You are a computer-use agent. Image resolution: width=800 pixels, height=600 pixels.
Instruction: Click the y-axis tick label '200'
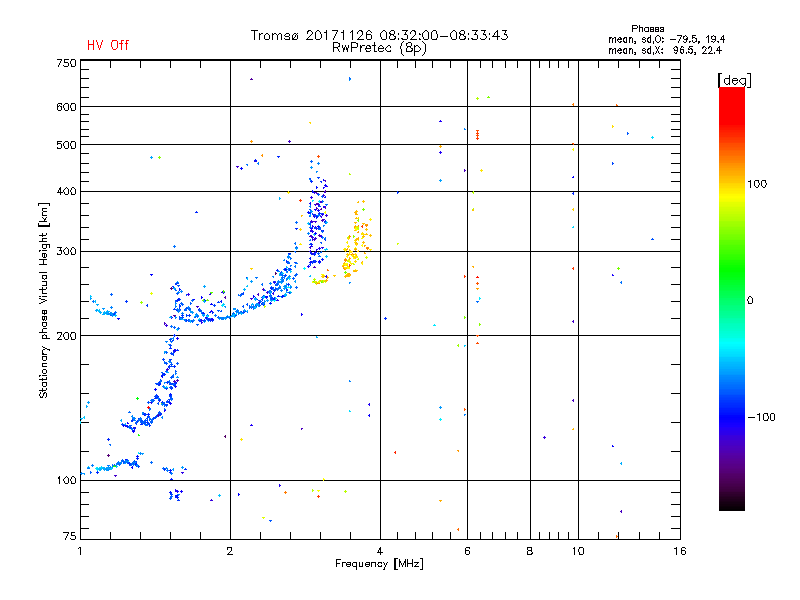(66, 336)
